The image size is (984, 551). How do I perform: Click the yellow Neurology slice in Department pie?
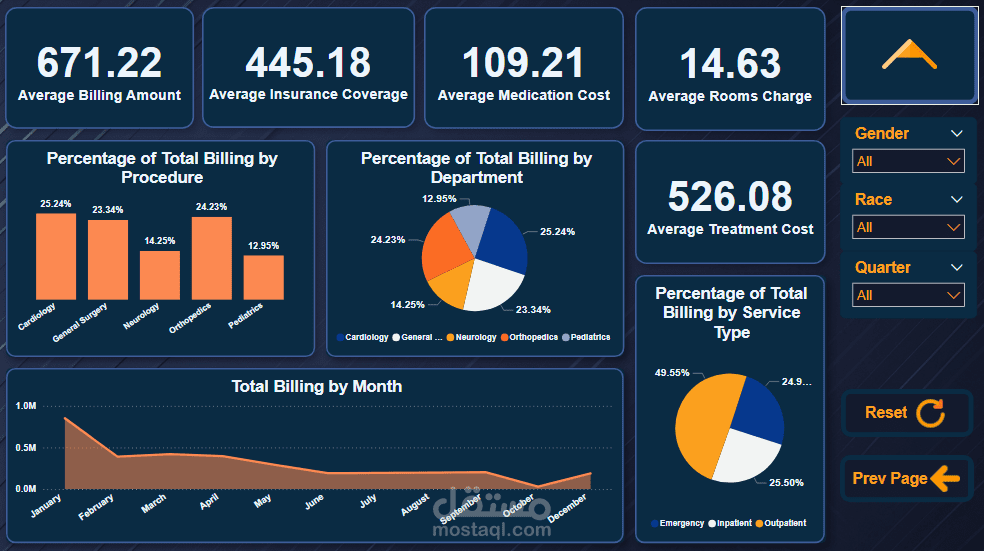pos(452,286)
